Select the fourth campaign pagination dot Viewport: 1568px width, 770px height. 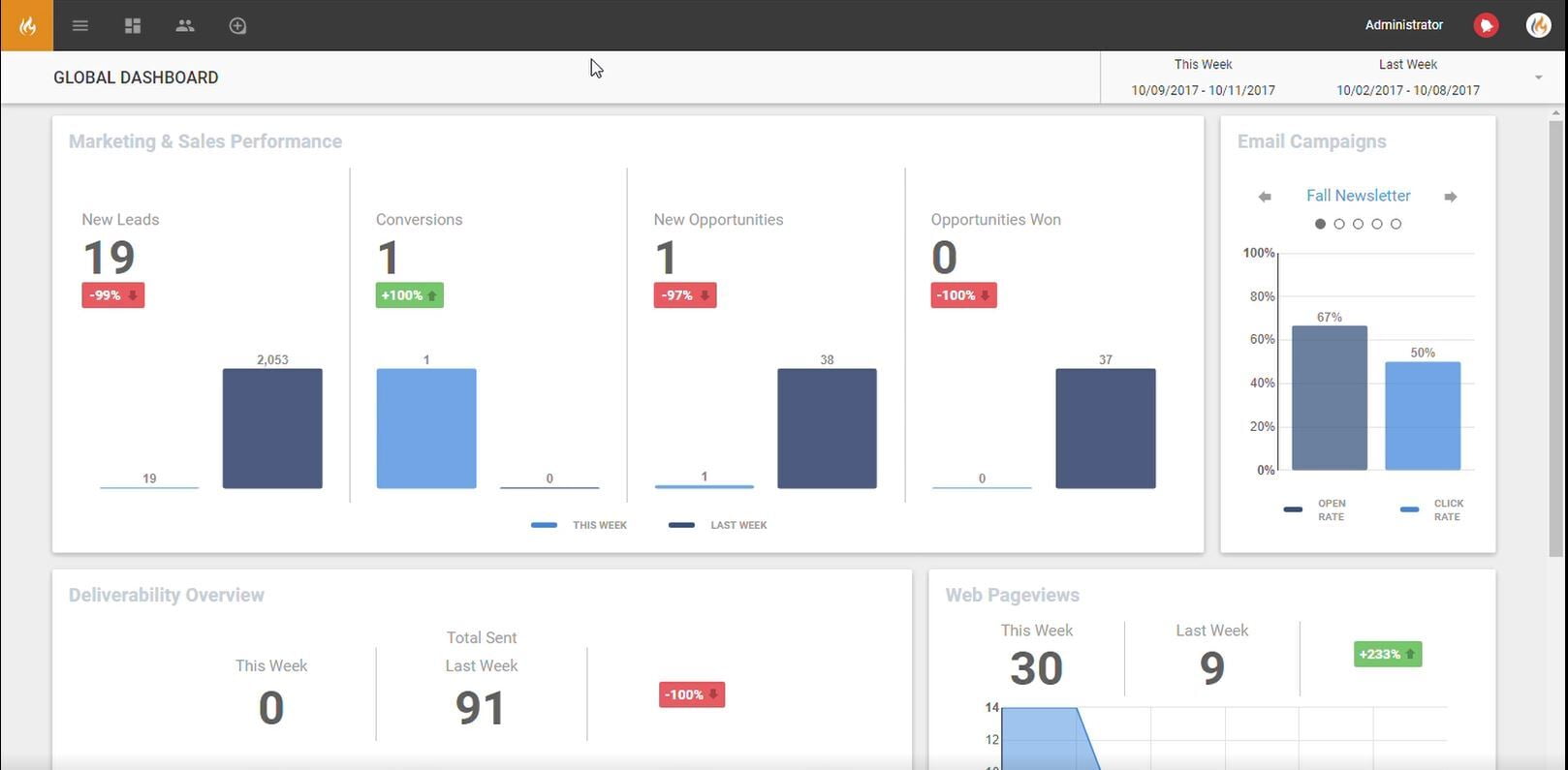(x=1377, y=224)
